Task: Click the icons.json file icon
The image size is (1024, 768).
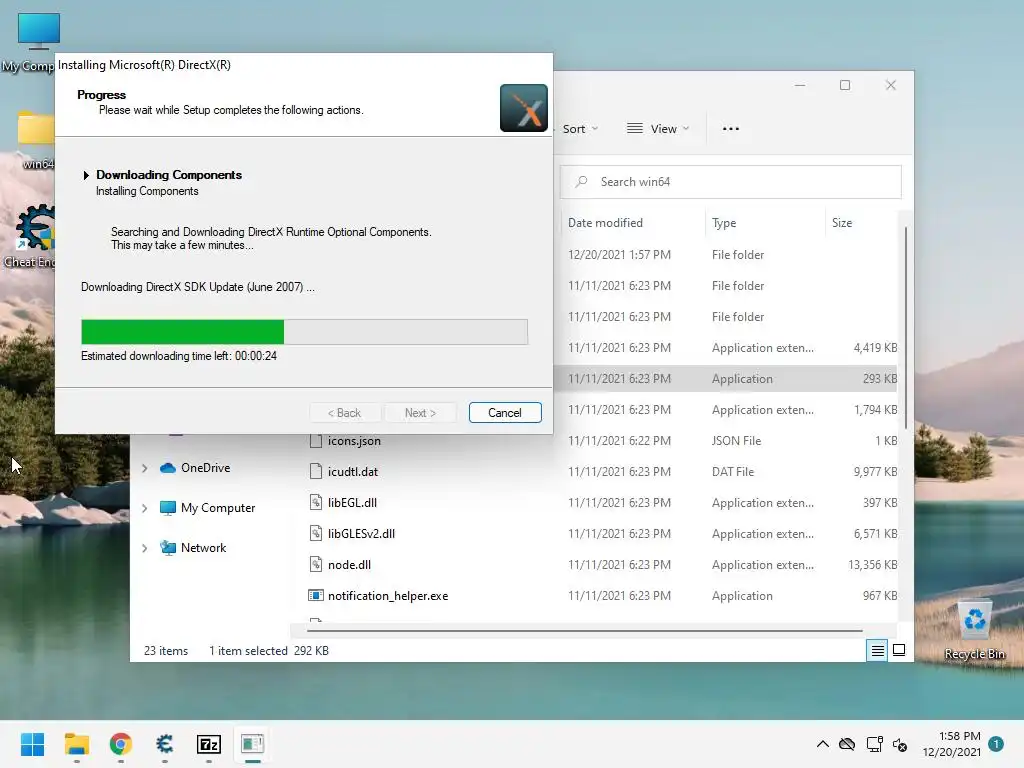Action: pyautogui.click(x=315, y=441)
